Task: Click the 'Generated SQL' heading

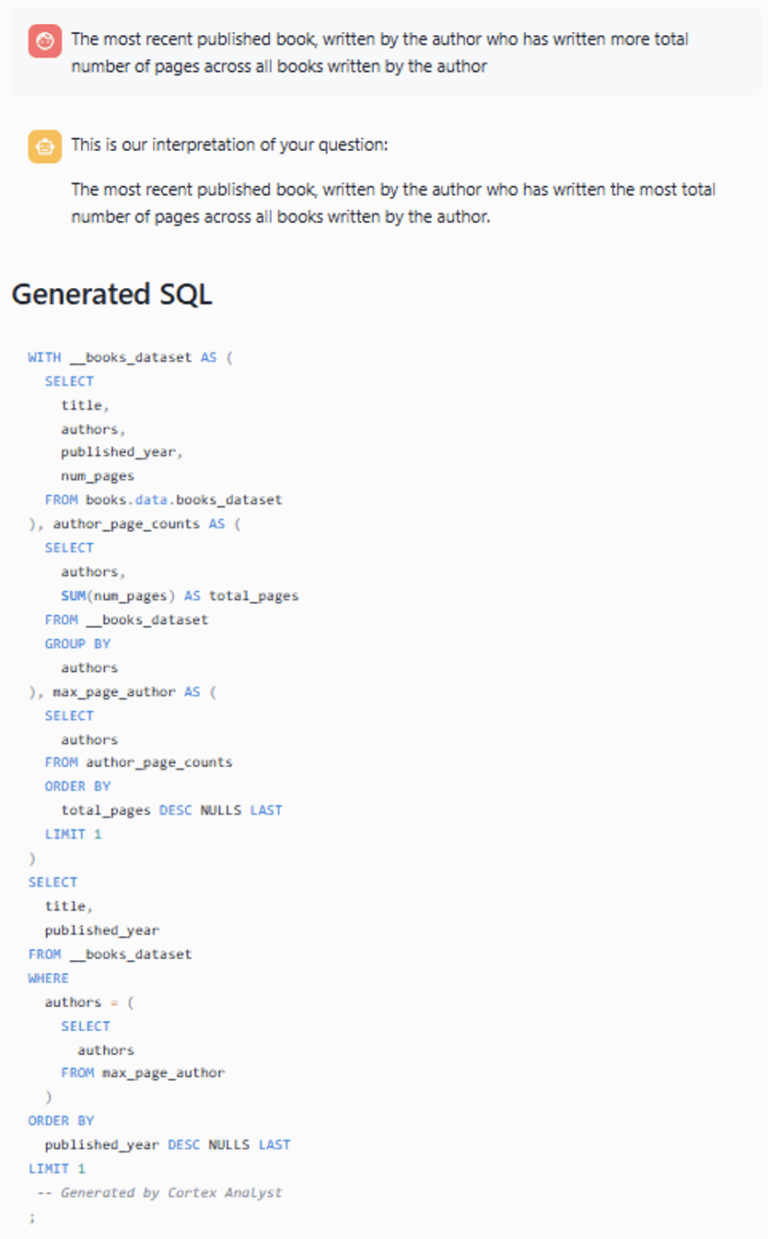Action: 111,294
